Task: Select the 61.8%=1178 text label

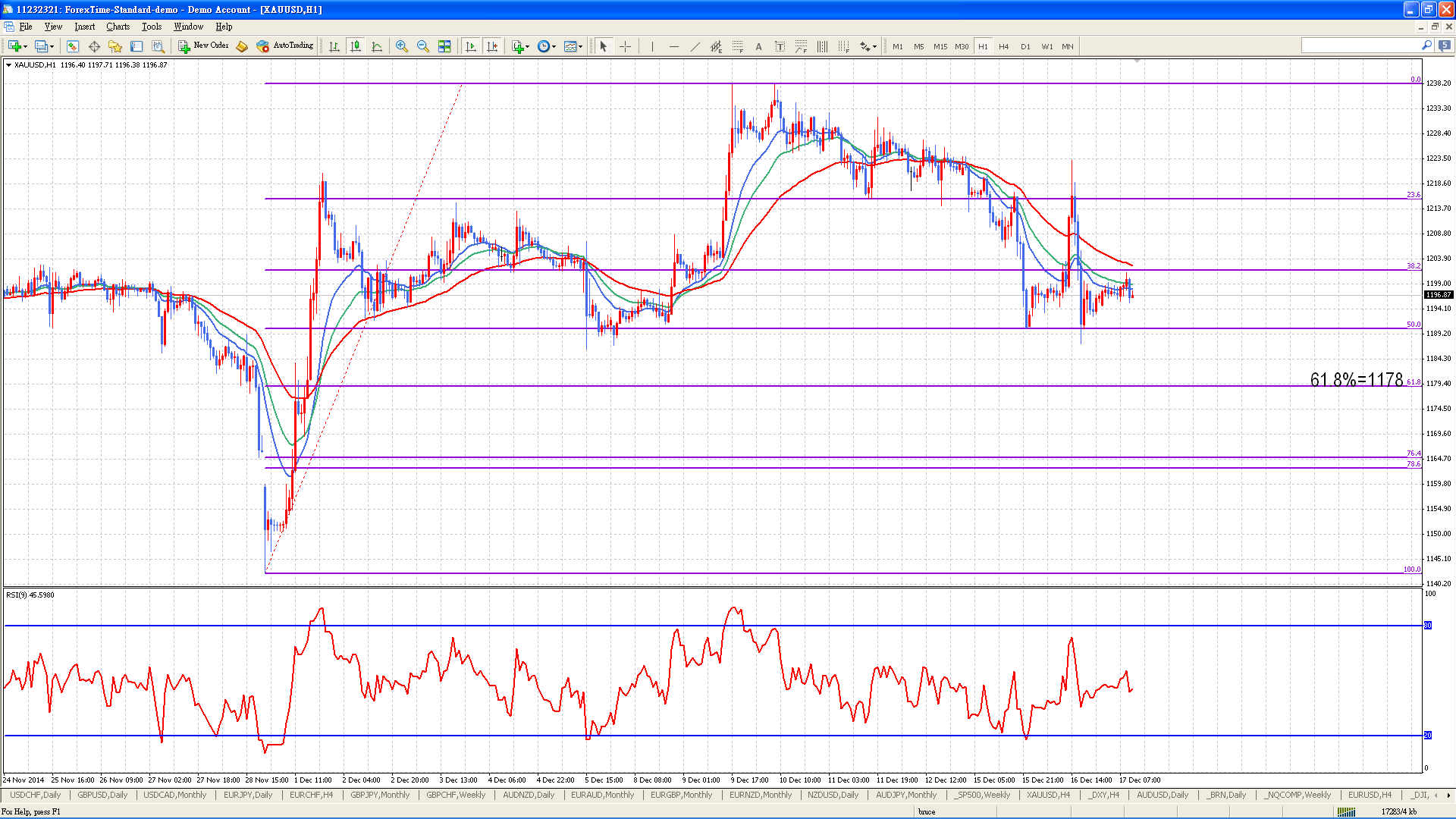Action: [1357, 379]
